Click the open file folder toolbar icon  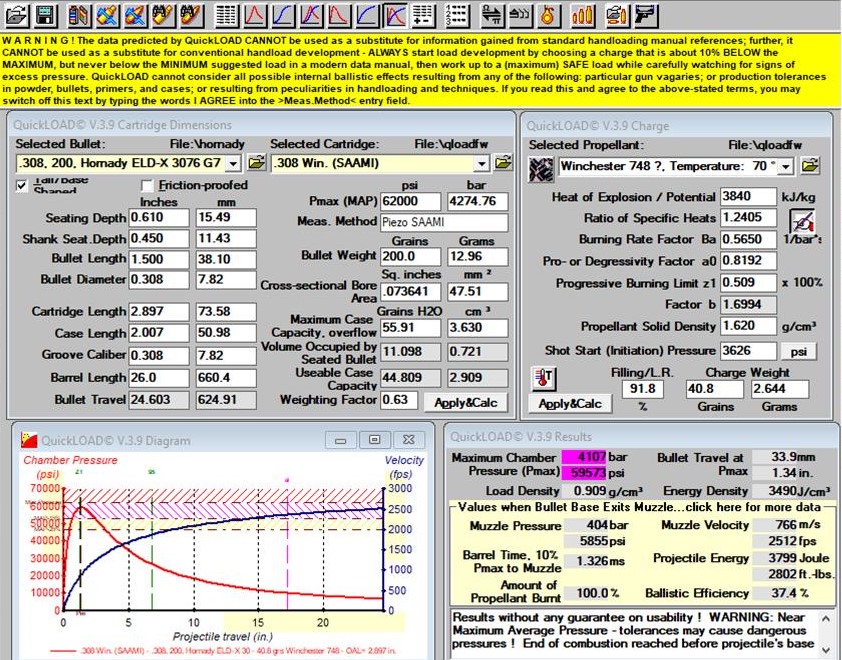point(15,15)
